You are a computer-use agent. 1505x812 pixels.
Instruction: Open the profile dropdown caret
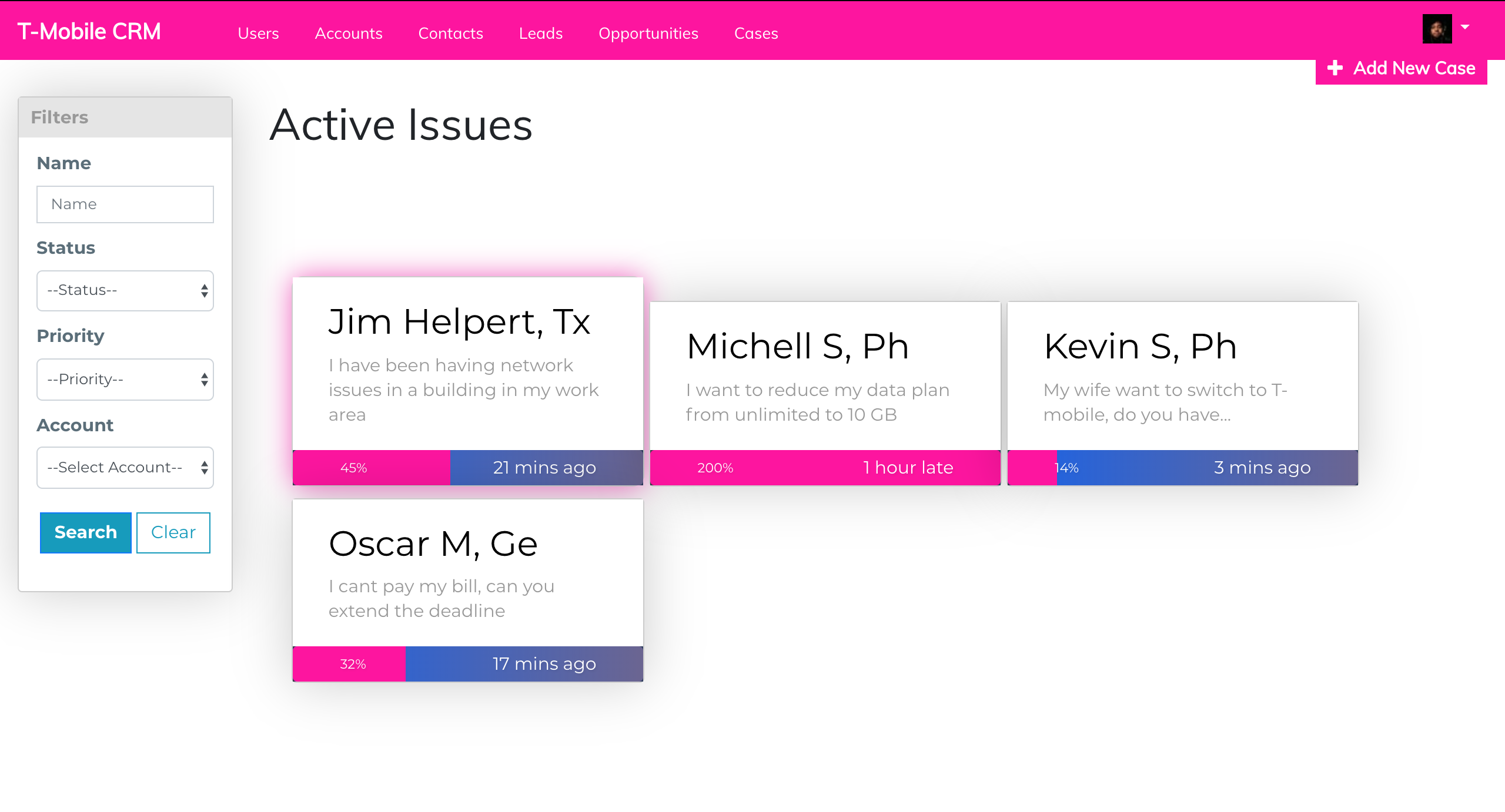pyautogui.click(x=1465, y=27)
